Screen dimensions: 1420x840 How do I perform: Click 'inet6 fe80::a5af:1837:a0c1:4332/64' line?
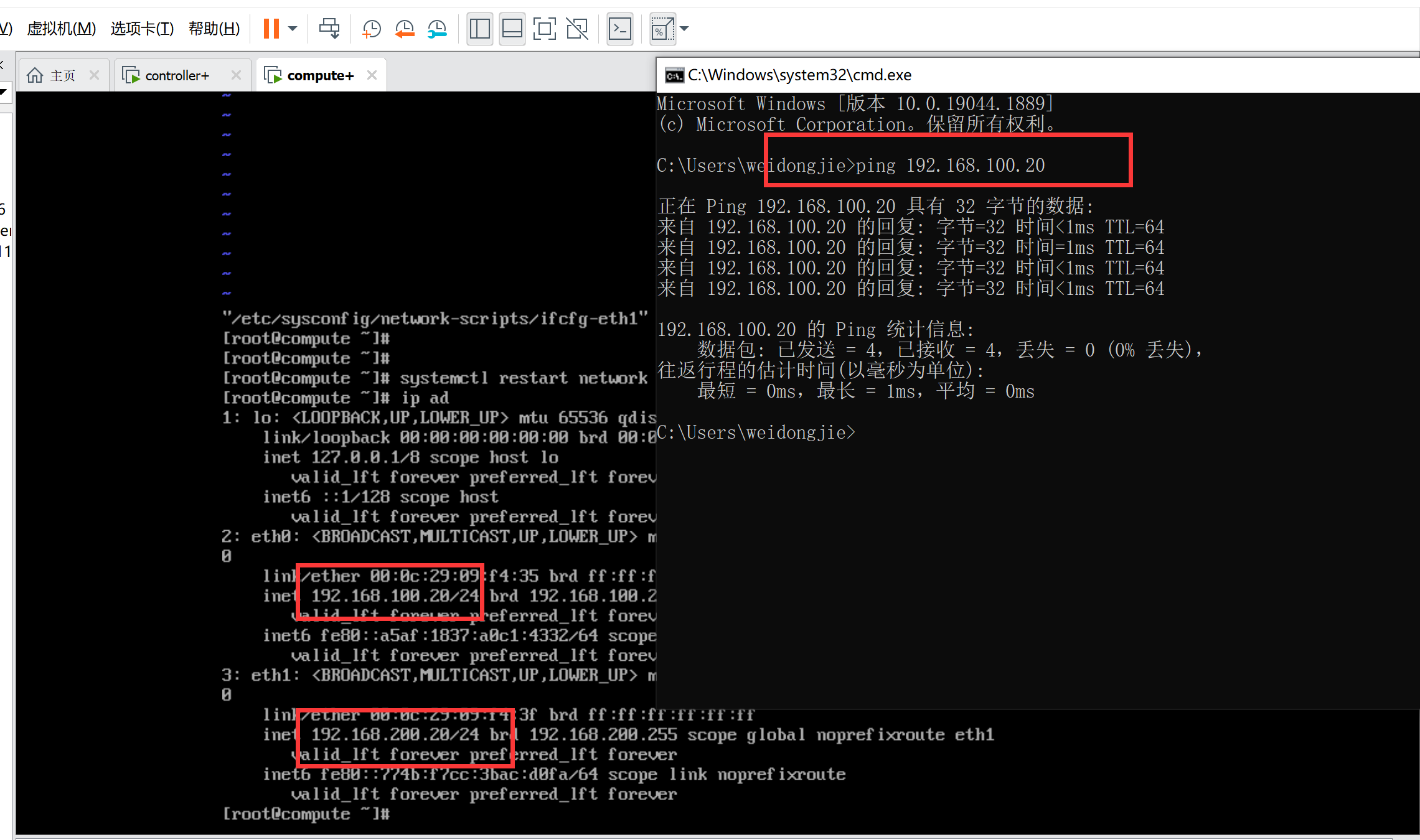tap(459, 635)
